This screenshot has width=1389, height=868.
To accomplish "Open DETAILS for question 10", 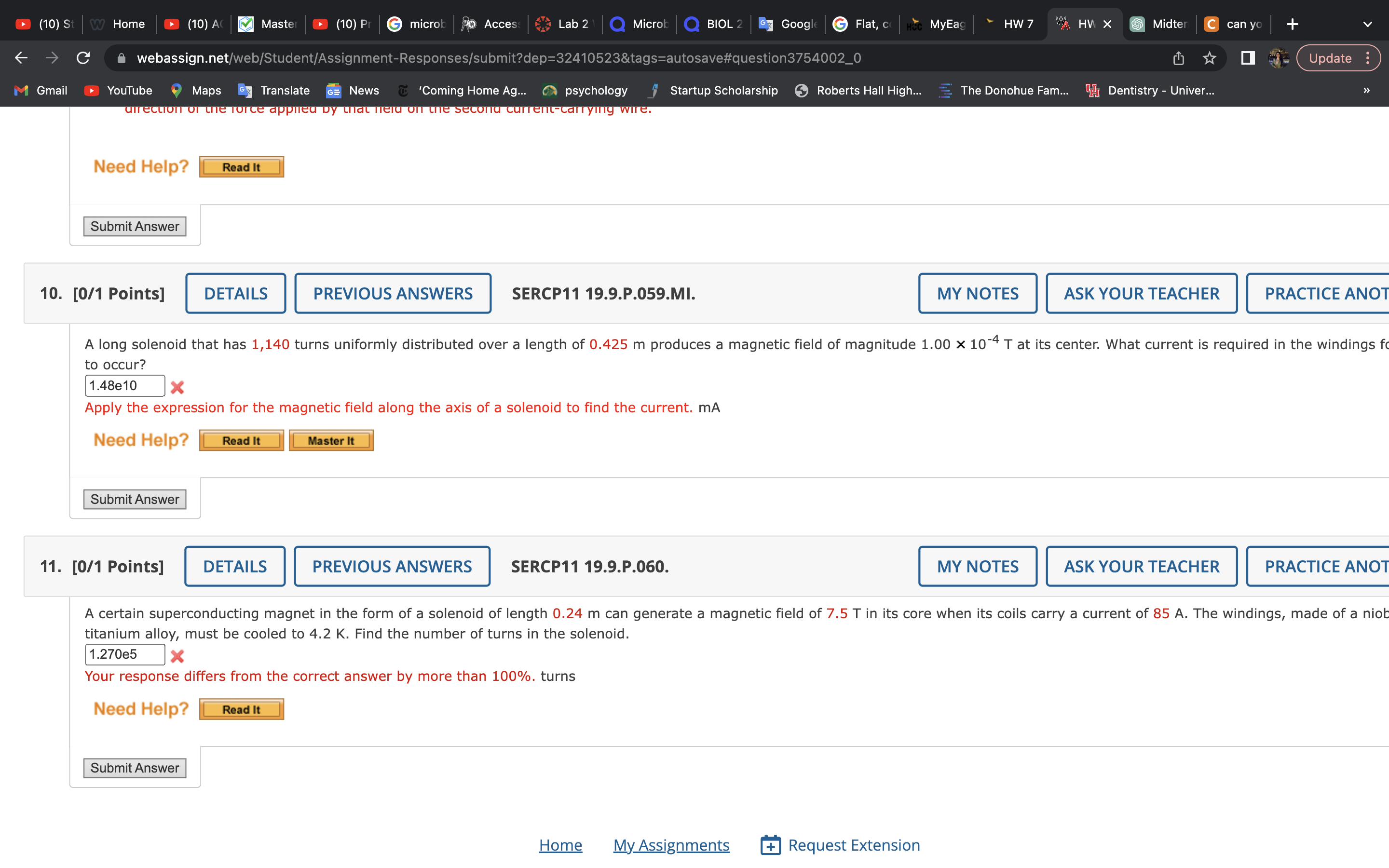I will click(235, 293).
